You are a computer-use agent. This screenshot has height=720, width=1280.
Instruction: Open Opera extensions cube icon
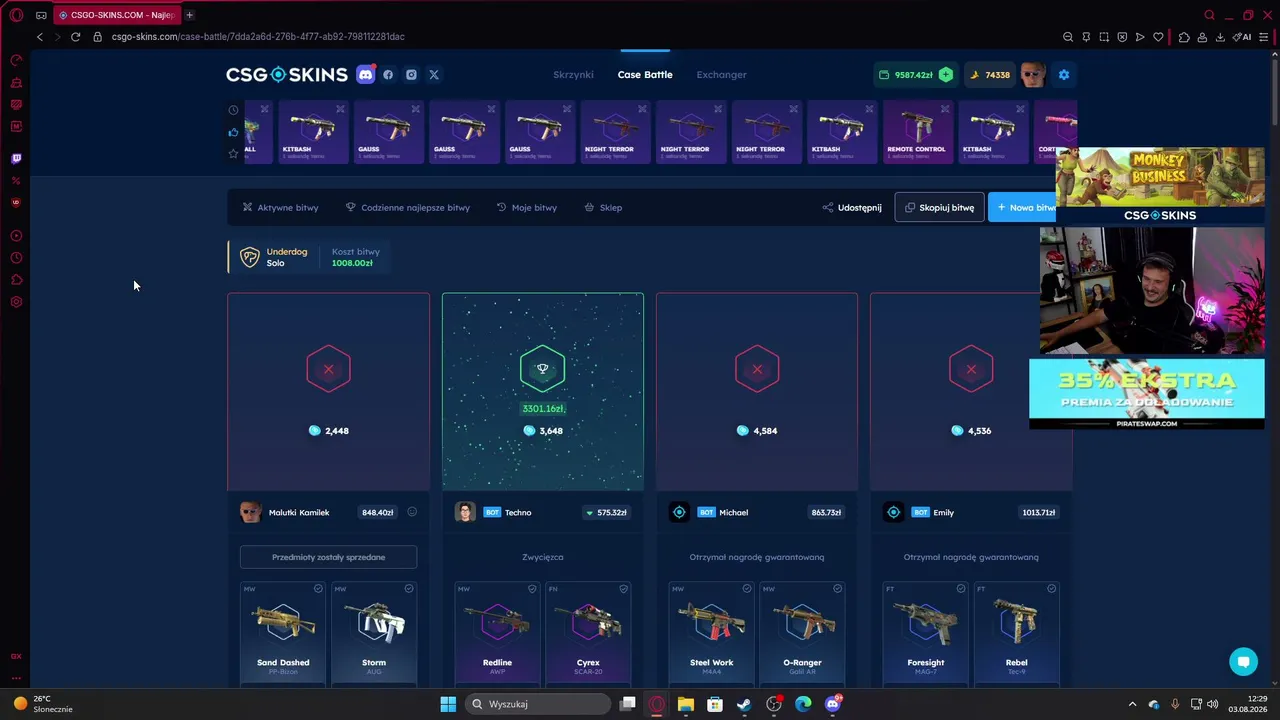1184,37
